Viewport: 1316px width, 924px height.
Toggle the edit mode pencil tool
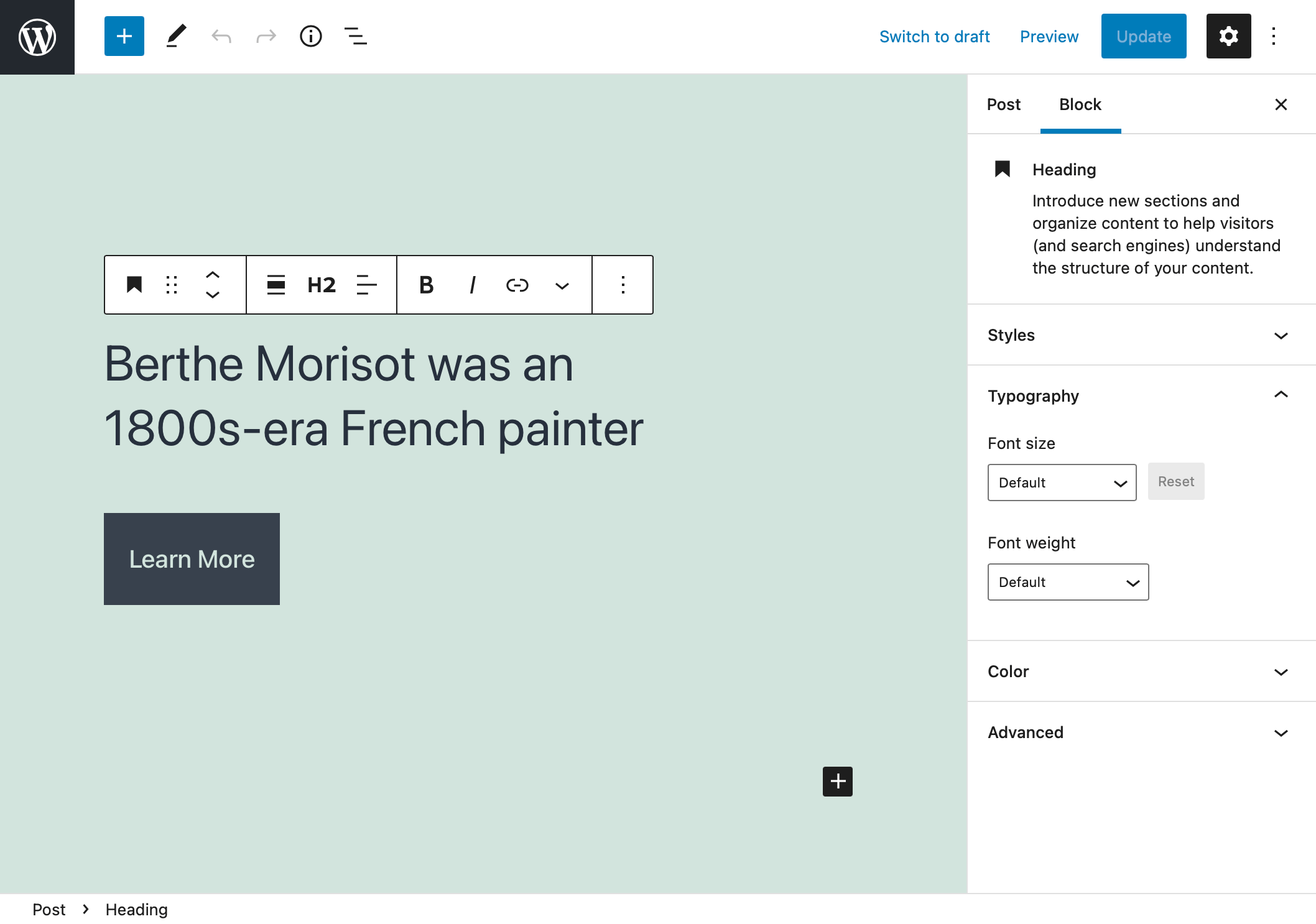(x=176, y=36)
